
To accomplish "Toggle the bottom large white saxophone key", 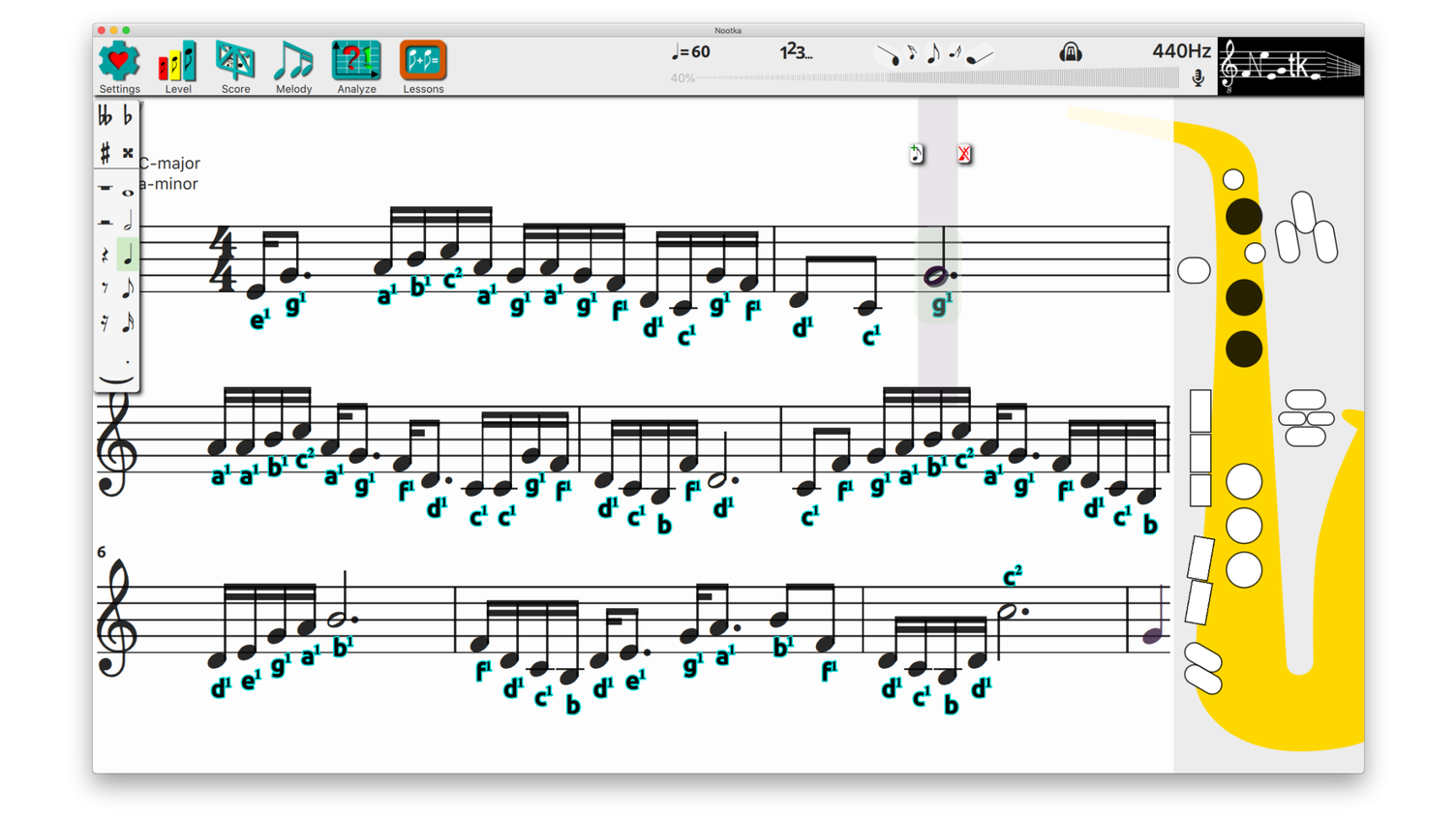I will (1244, 570).
